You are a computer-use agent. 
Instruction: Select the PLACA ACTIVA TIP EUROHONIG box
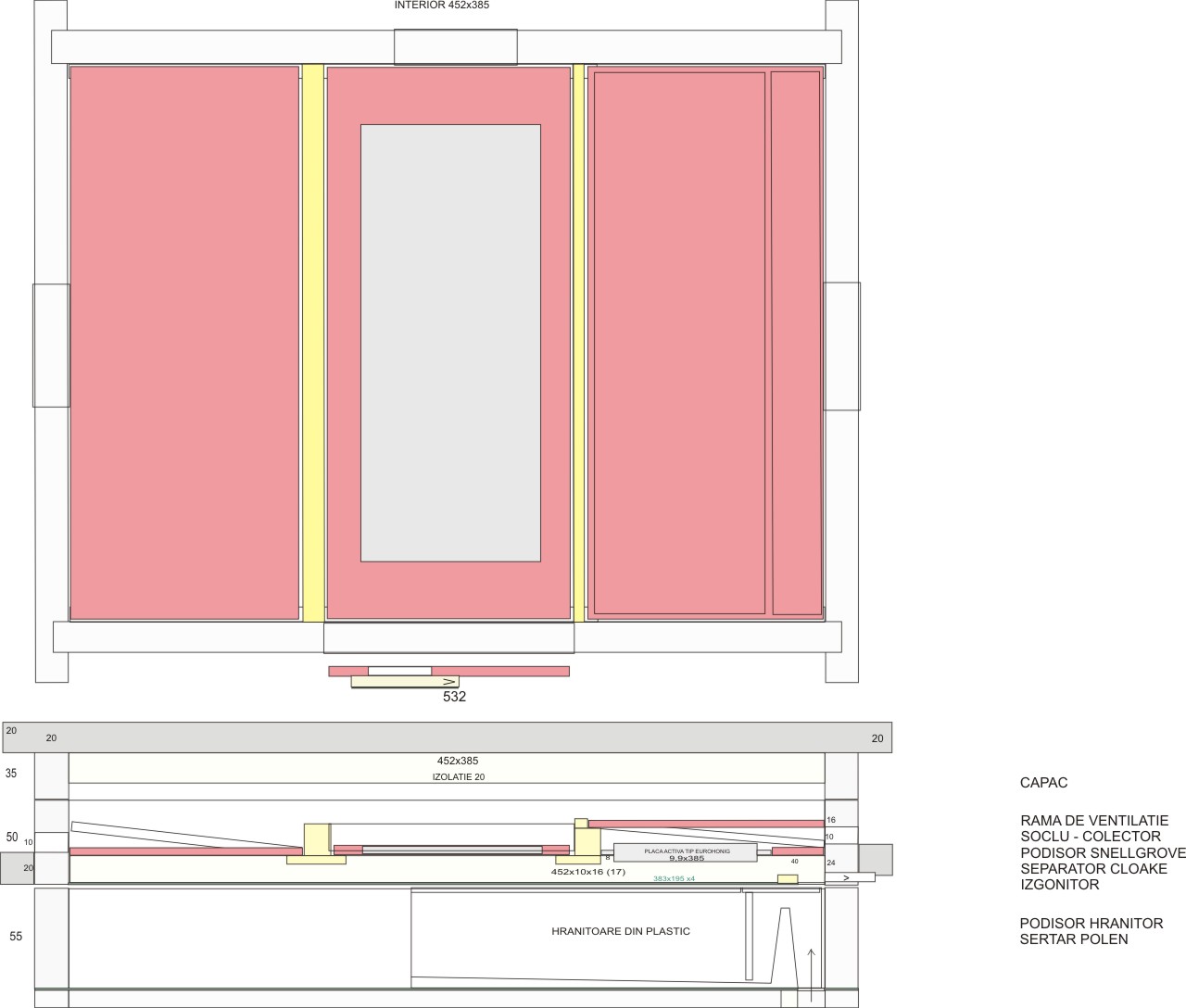pyautogui.click(x=686, y=853)
